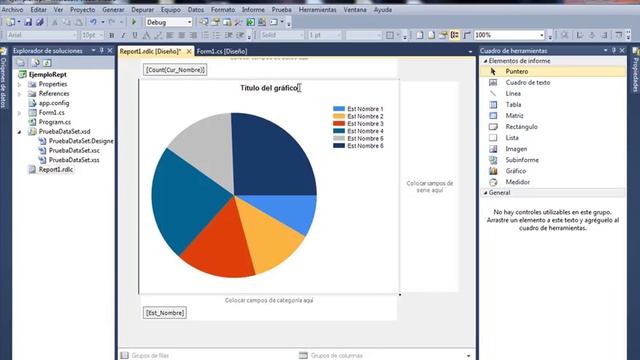Expand the Form1.cs node
Viewport: 640px width, 360px height.
(19, 113)
